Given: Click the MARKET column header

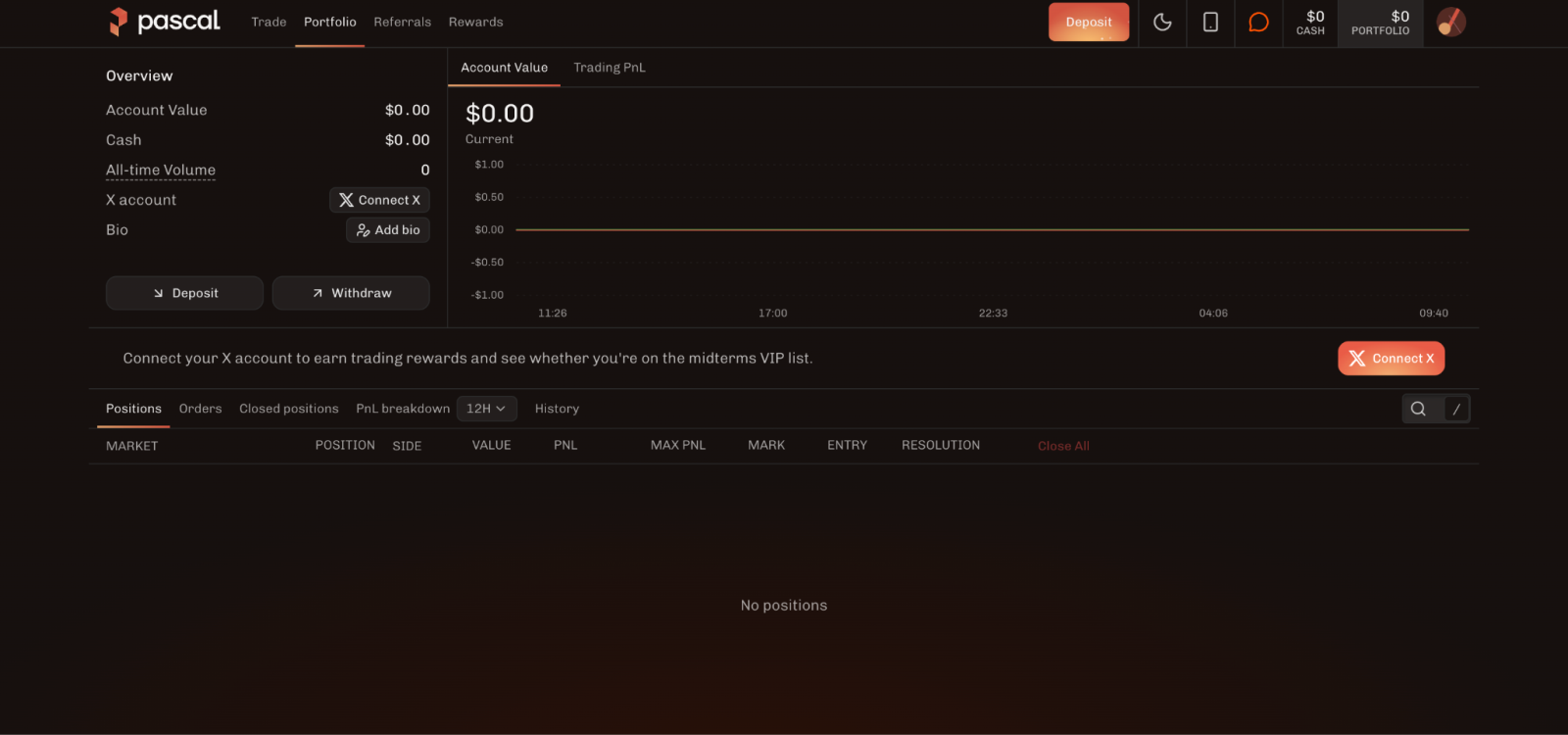Looking at the screenshot, I should pos(132,446).
